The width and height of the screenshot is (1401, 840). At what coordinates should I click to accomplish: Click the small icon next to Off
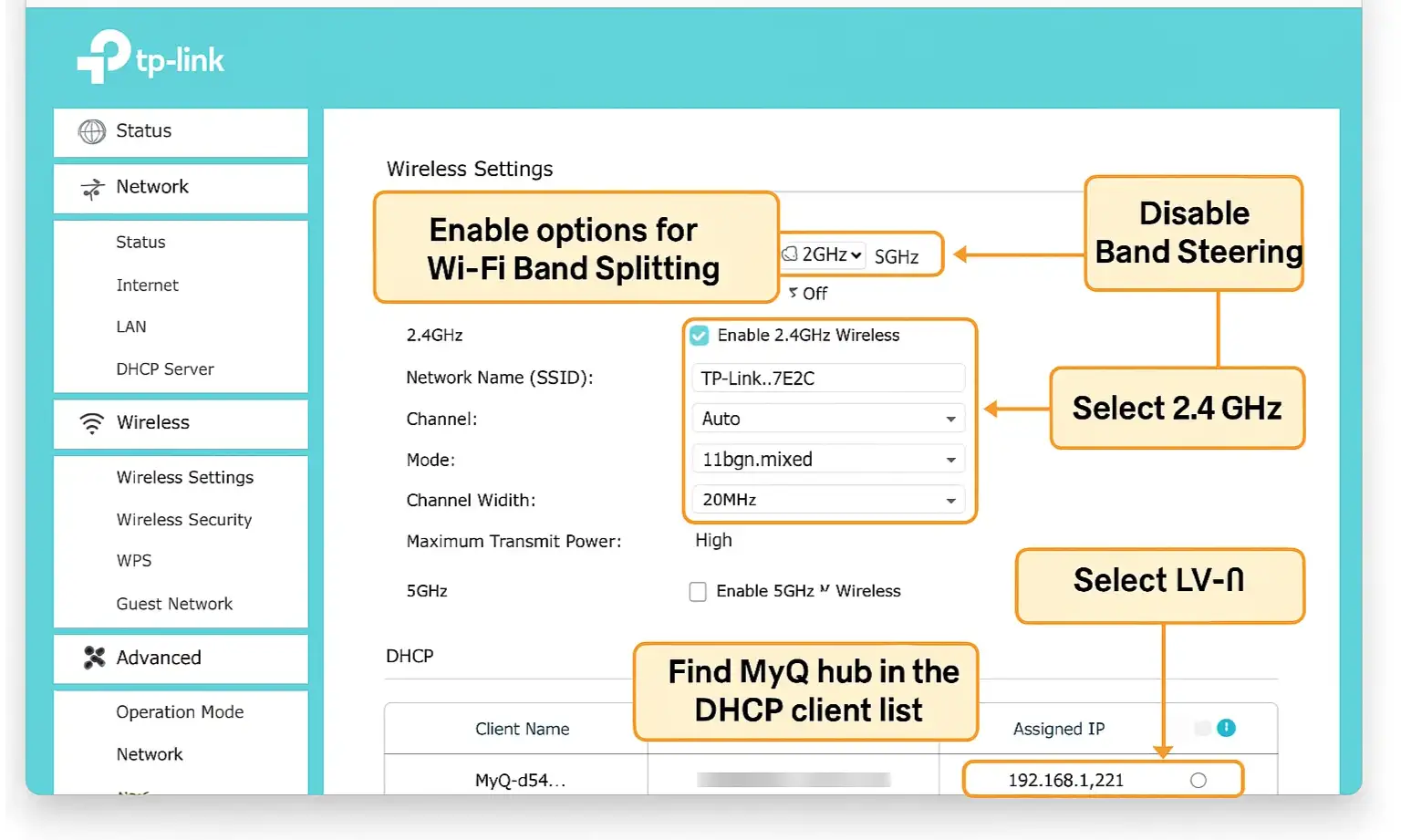pyautogui.click(x=794, y=292)
